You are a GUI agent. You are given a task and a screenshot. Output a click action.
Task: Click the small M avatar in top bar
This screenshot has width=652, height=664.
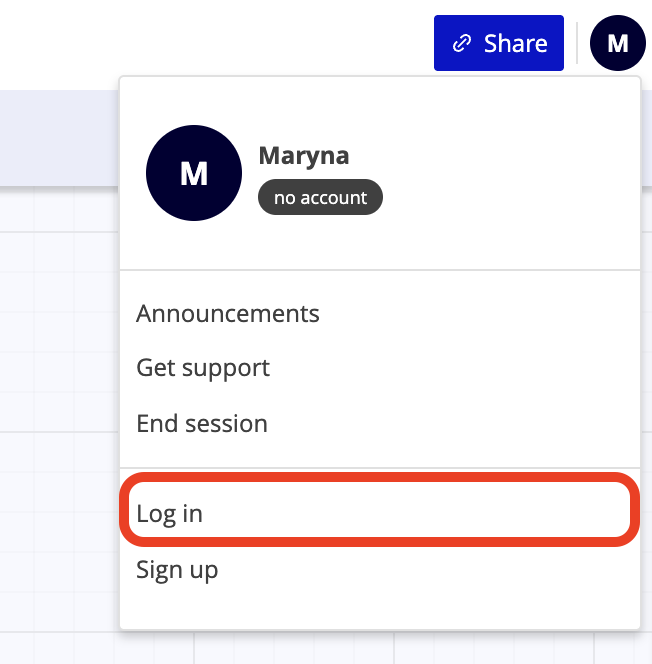(617, 43)
